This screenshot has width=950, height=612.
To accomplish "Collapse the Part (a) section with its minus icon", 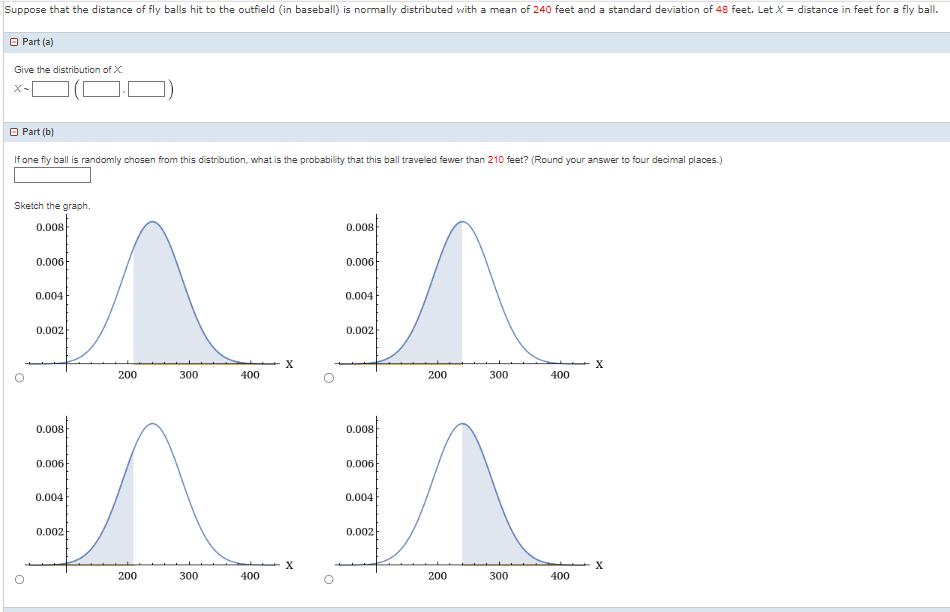I will pos(12,41).
